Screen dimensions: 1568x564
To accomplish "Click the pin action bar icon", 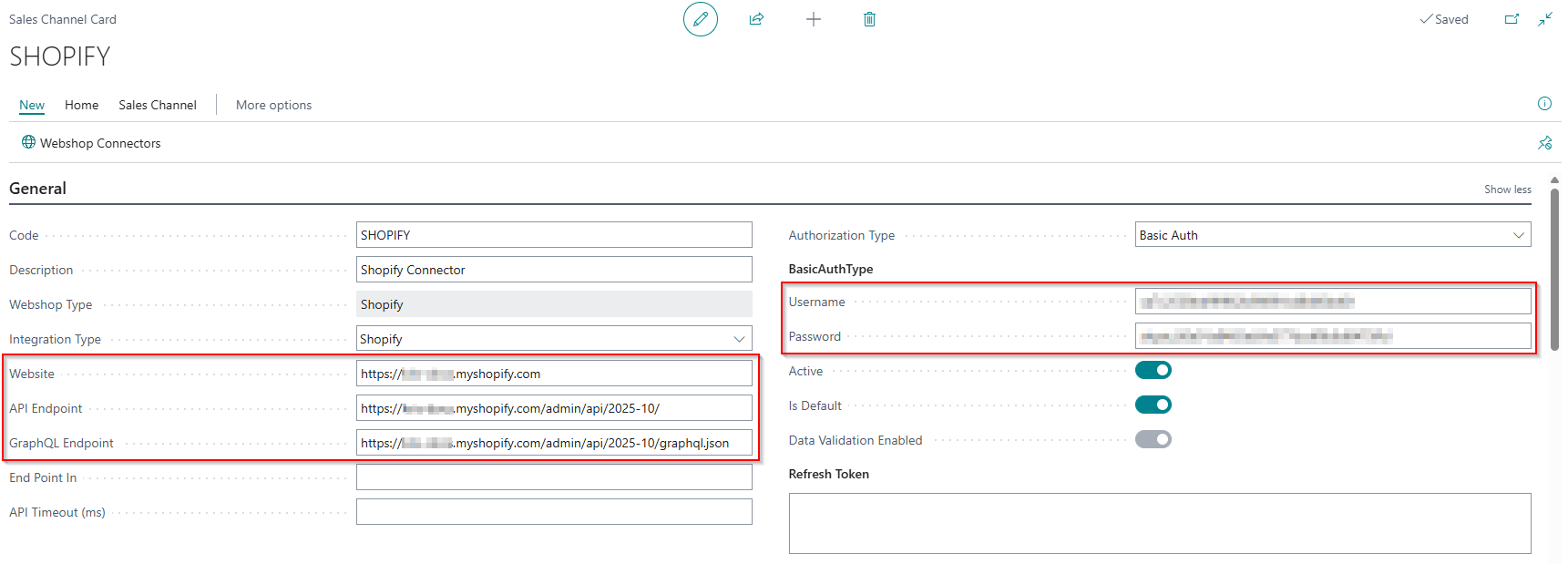I will click(x=1544, y=143).
